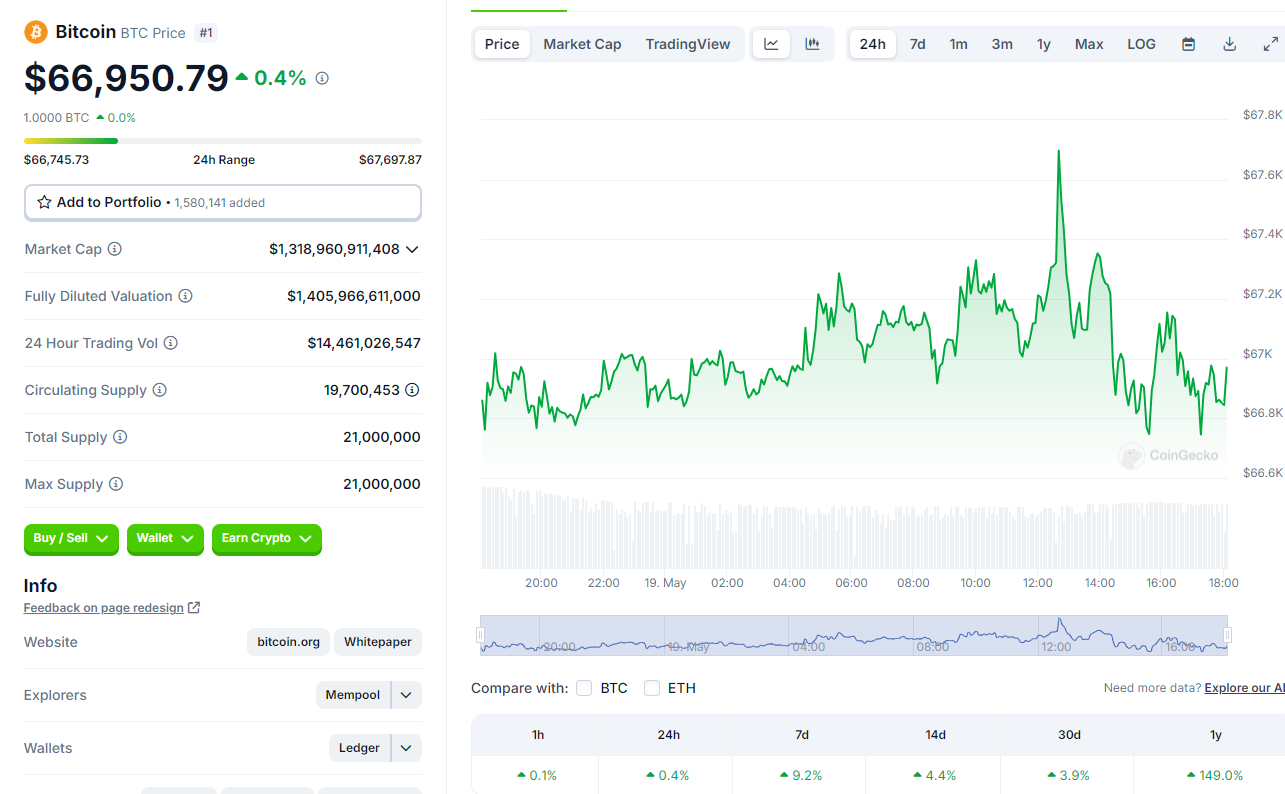The width and height of the screenshot is (1285, 794).
Task: Click the 14d 4.4% change cell
Action: (935, 775)
